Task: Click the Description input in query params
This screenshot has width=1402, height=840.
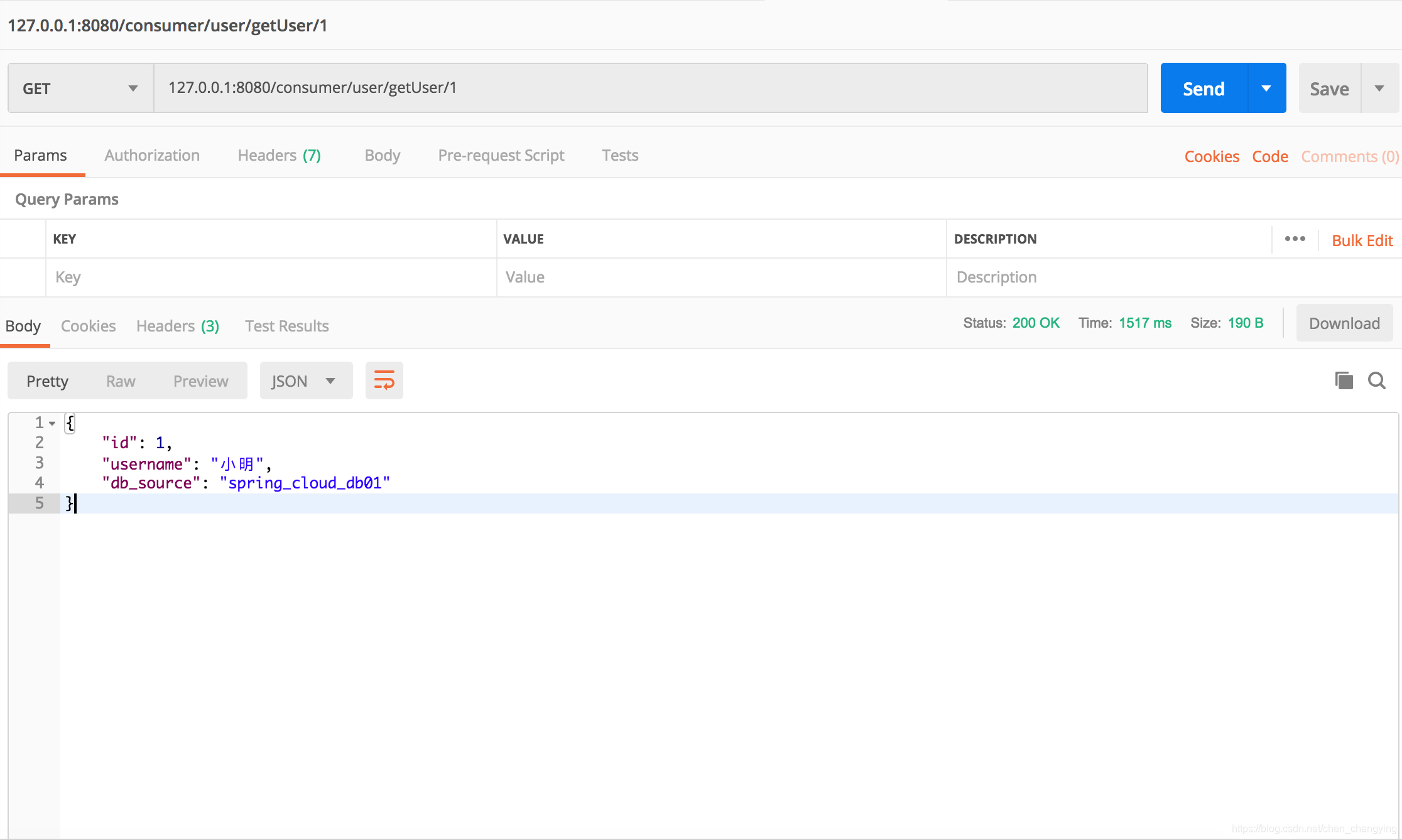Action: (x=1173, y=277)
